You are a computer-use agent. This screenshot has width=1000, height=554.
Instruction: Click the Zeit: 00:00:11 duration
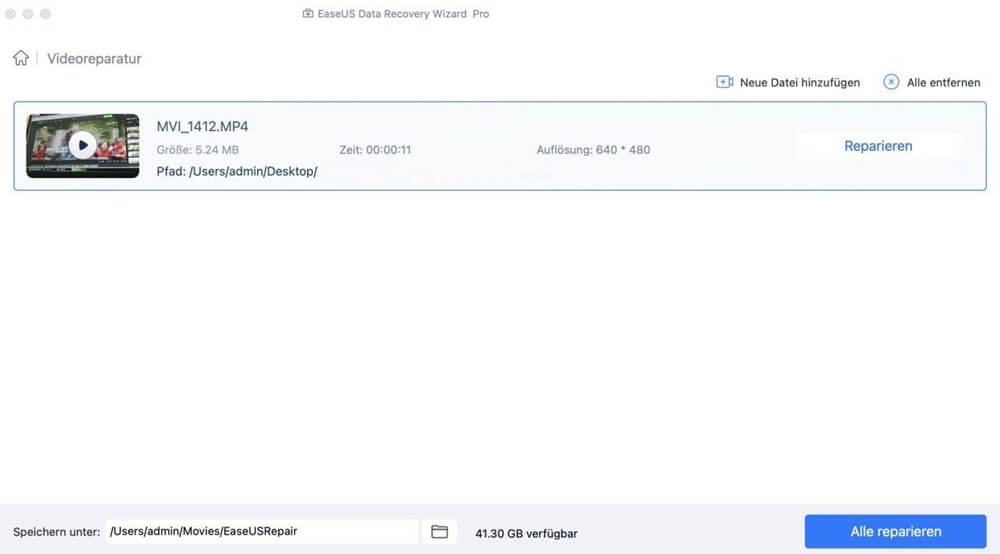point(375,150)
